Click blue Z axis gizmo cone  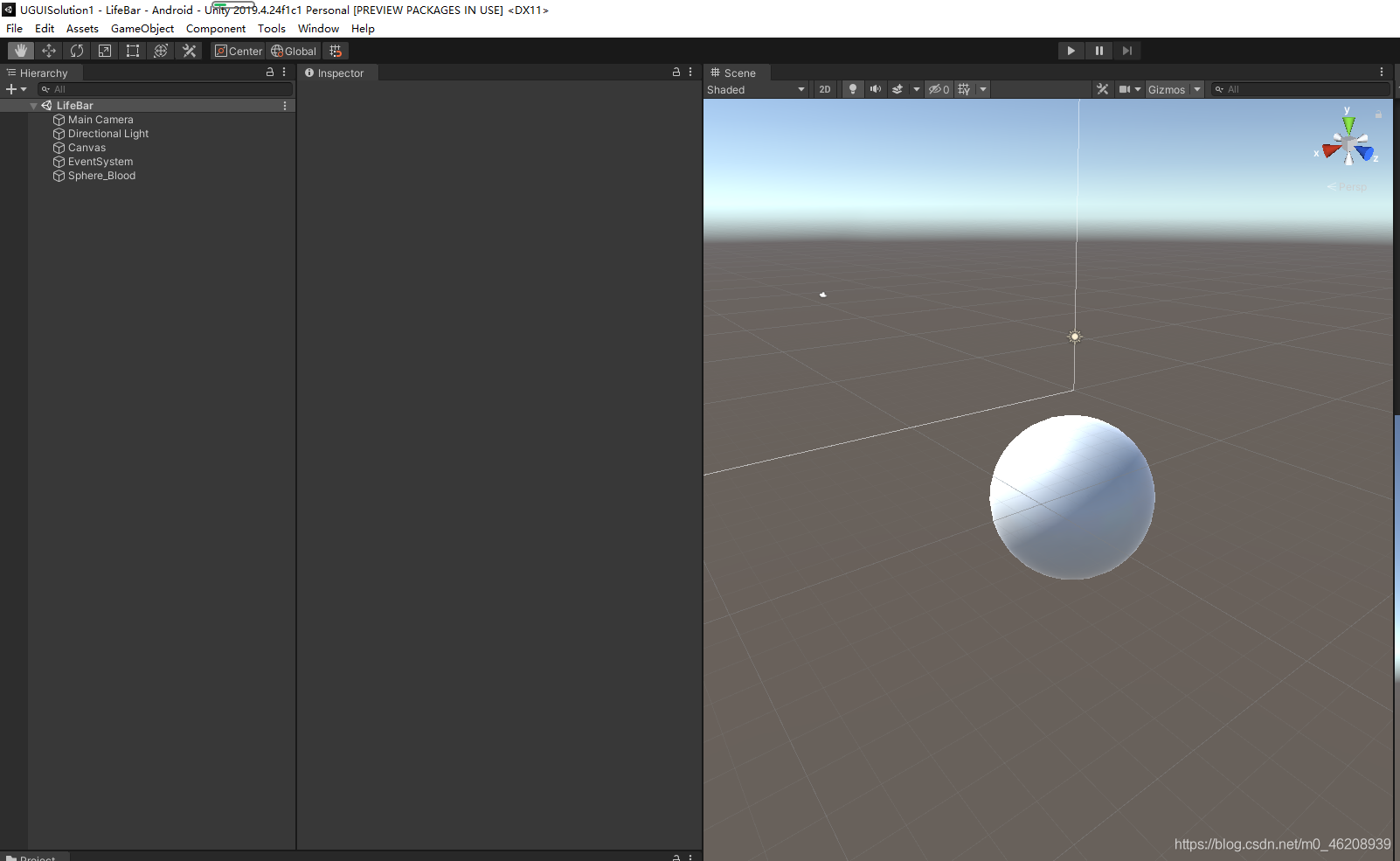tap(1365, 152)
